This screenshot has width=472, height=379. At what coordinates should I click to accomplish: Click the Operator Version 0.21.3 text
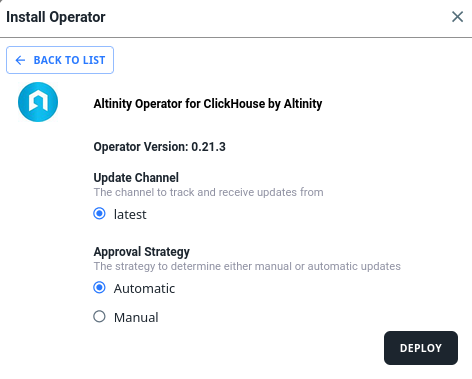tap(159, 147)
